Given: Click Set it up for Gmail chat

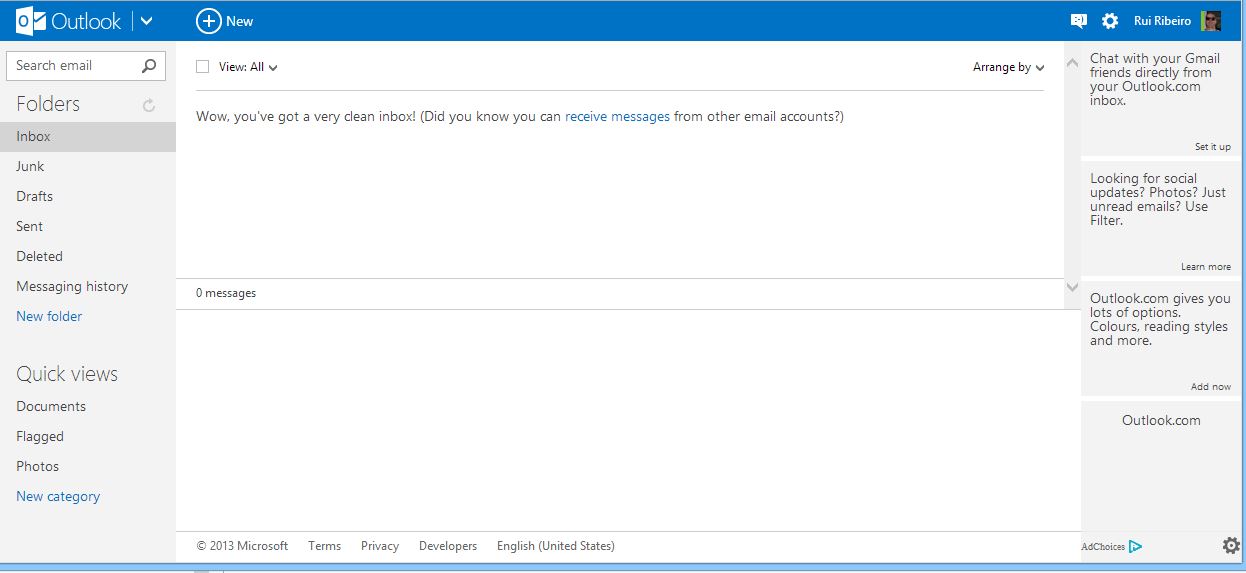Looking at the screenshot, I should [x=1212, y=147].
